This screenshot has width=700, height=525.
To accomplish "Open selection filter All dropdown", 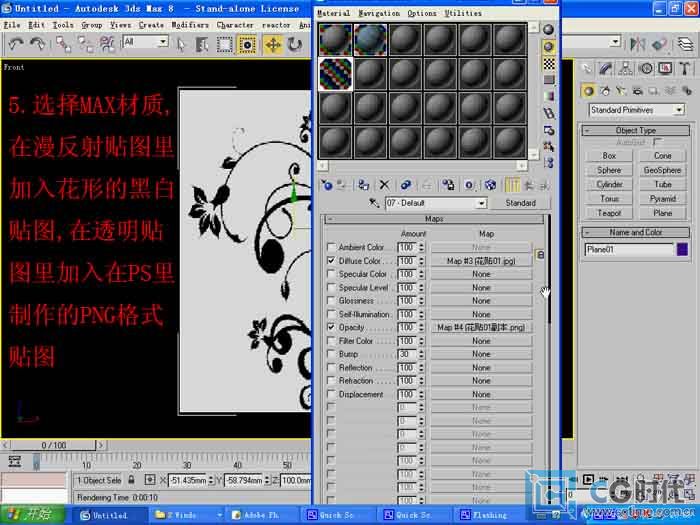I will [163, 42].
